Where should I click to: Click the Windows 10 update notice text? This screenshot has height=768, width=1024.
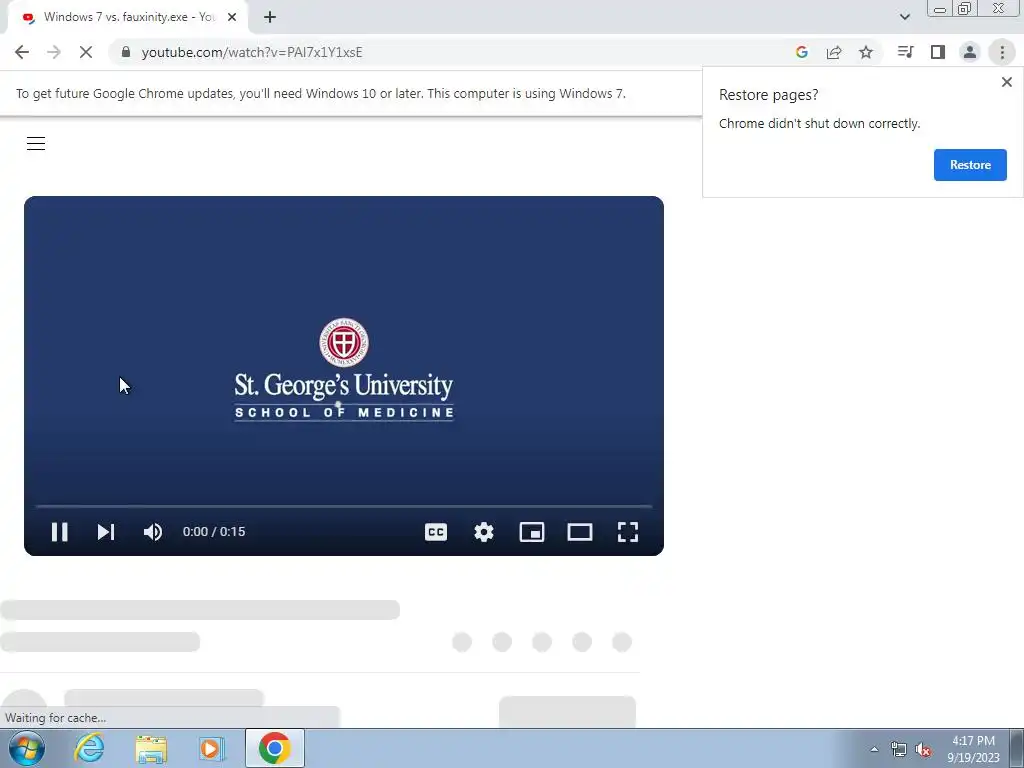tap(321, 93)
